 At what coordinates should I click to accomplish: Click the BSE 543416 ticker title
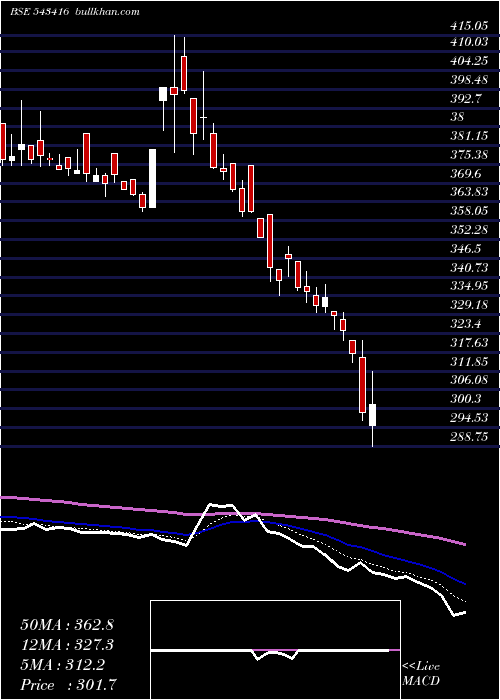tap(39, 12)
